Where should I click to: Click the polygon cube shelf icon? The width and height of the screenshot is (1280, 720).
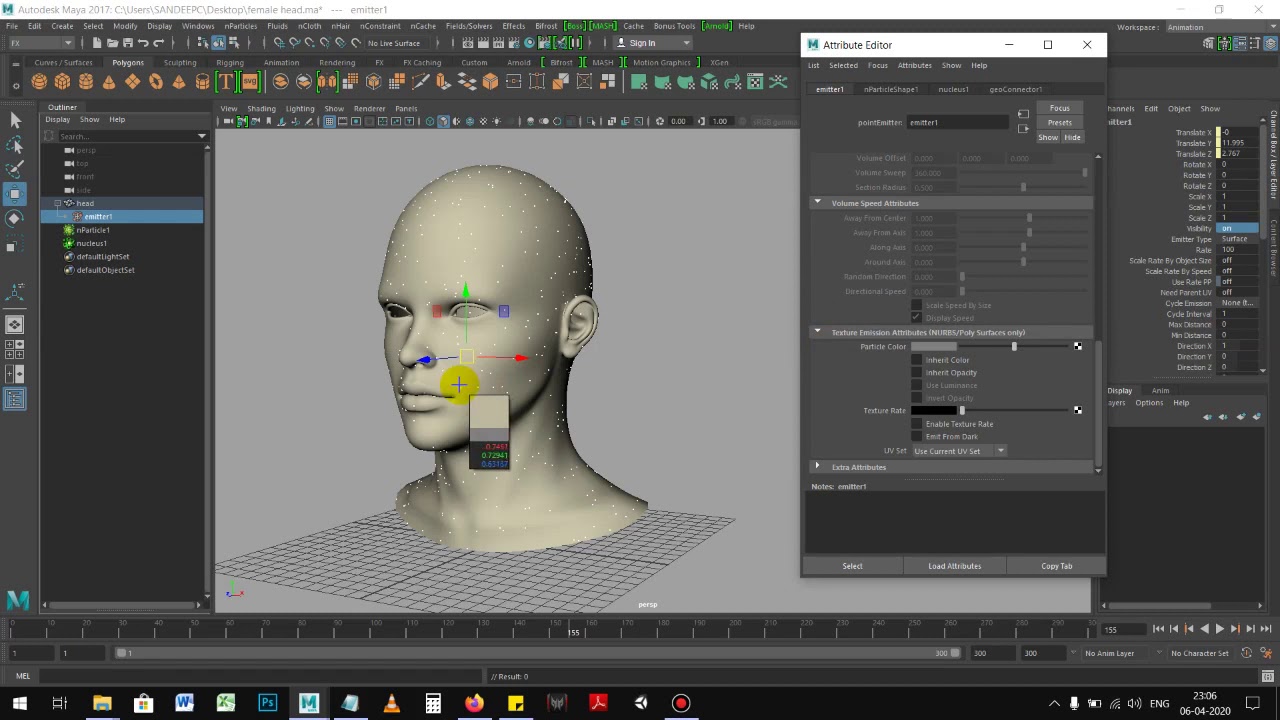point(63,82)
